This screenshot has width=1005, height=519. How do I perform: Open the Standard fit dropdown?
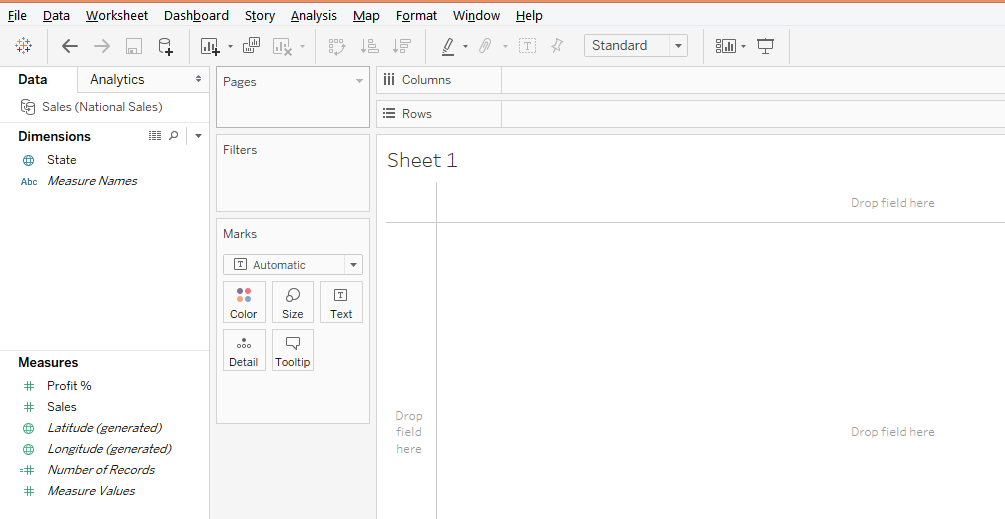click(636, 45)
